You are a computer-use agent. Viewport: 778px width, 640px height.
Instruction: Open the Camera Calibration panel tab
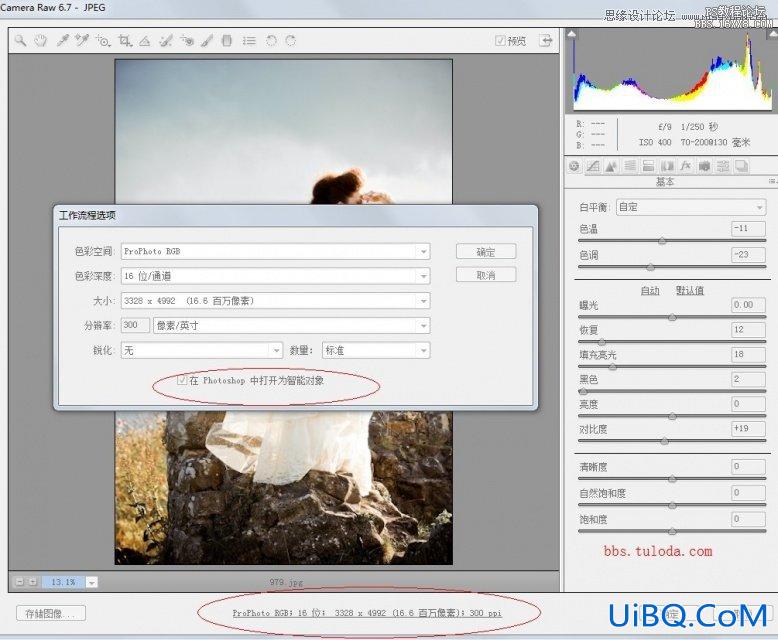[x=704, y=166]
